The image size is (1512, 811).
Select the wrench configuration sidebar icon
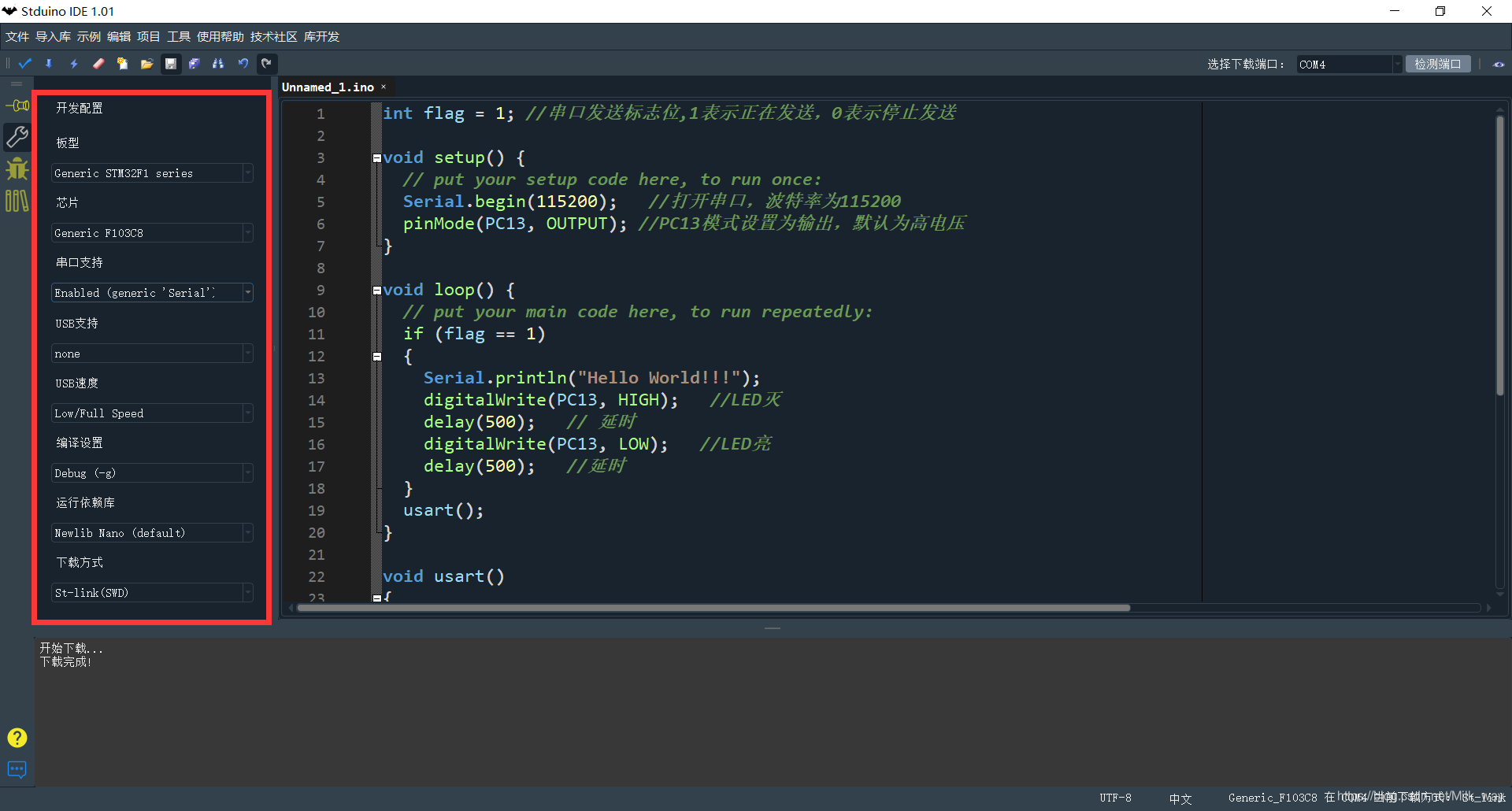coord(17,137)
